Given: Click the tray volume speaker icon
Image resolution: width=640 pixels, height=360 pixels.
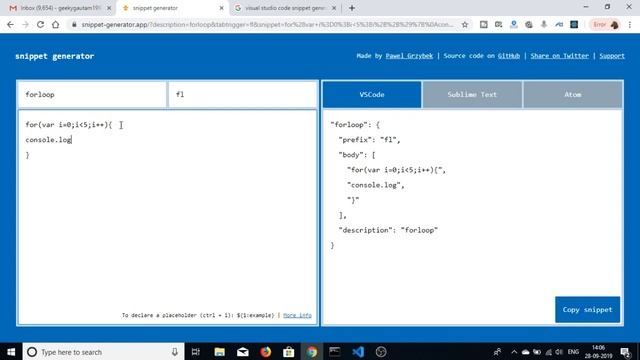Looking at the screenshot, I should [x=559, y=352].
